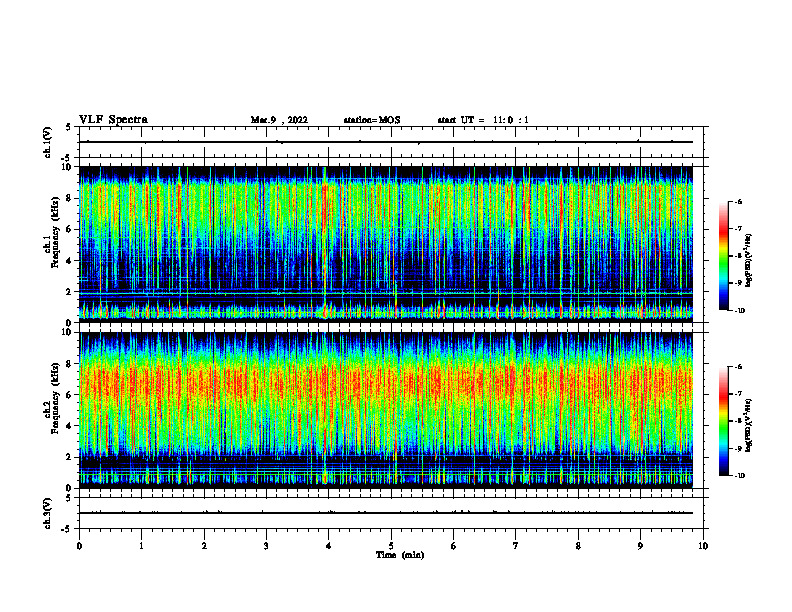Click the "-10" label on ch.1 colorbar
The image size is (792, 612).
pyautogui.click(x=740, y=311)
